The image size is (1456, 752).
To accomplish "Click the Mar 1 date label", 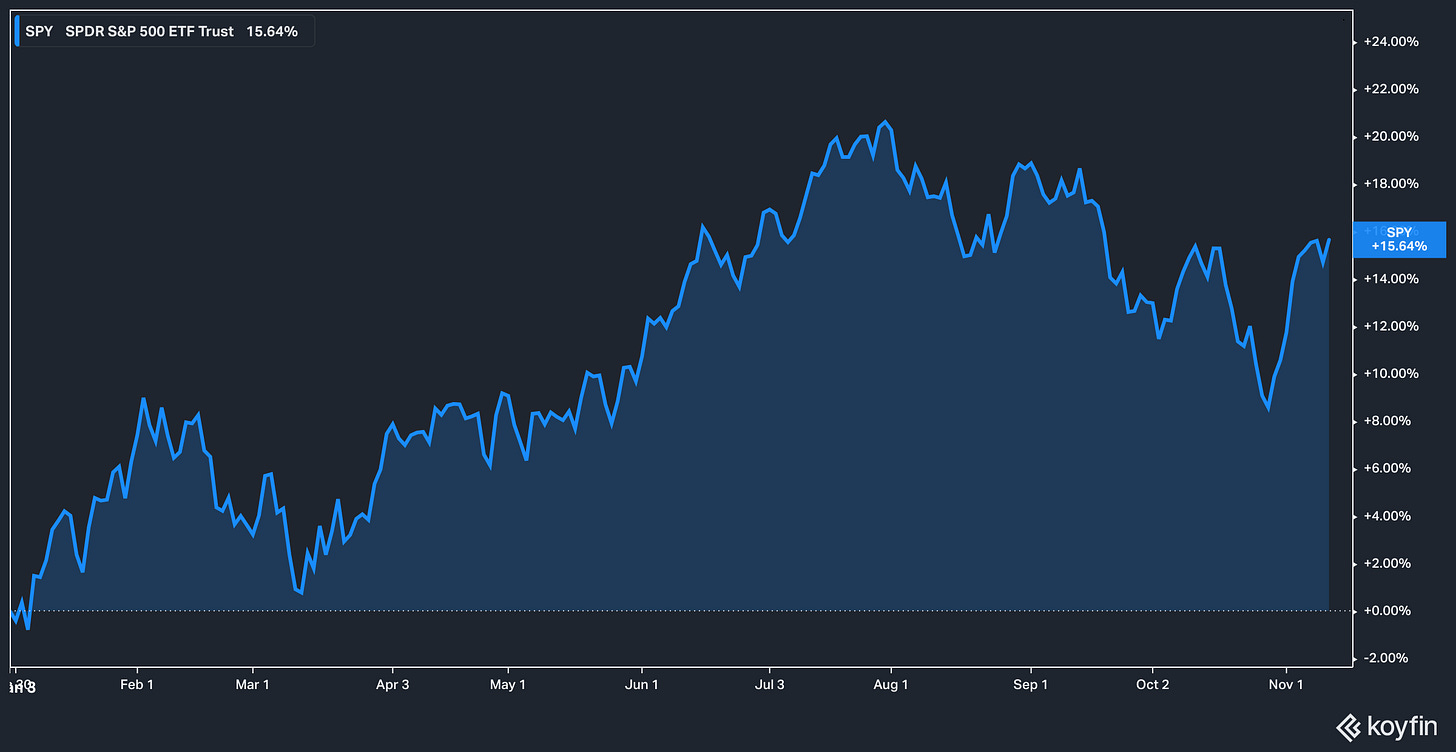I will point(253,685).
